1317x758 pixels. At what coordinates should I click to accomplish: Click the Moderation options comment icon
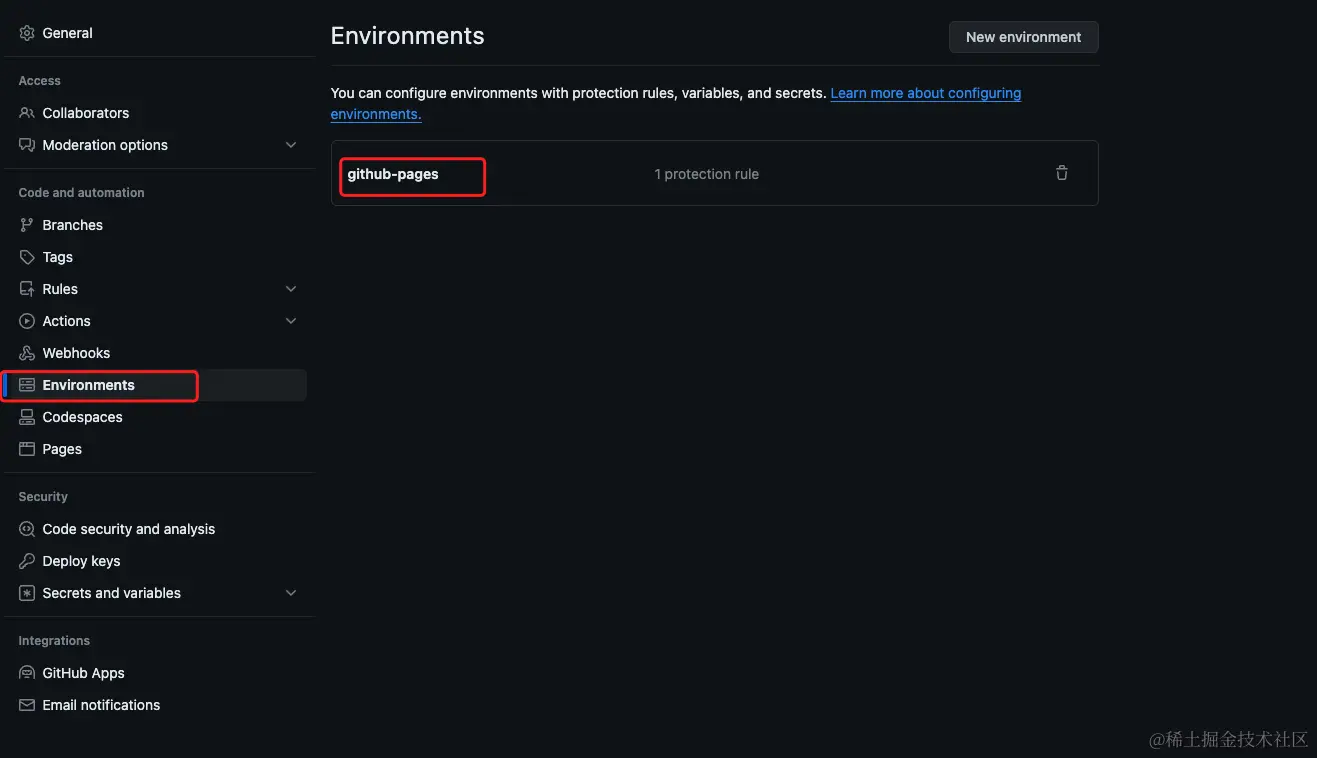coord(27,145)
